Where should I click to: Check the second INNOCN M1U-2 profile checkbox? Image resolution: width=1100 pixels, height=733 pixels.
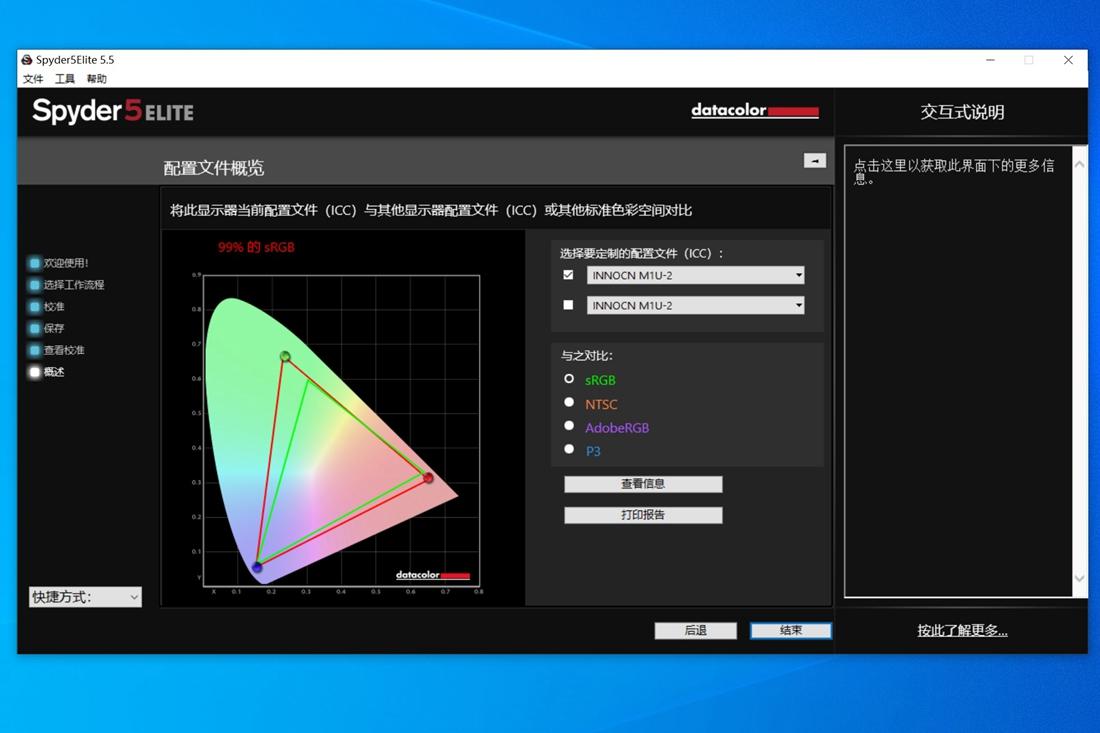coord(568,305)
